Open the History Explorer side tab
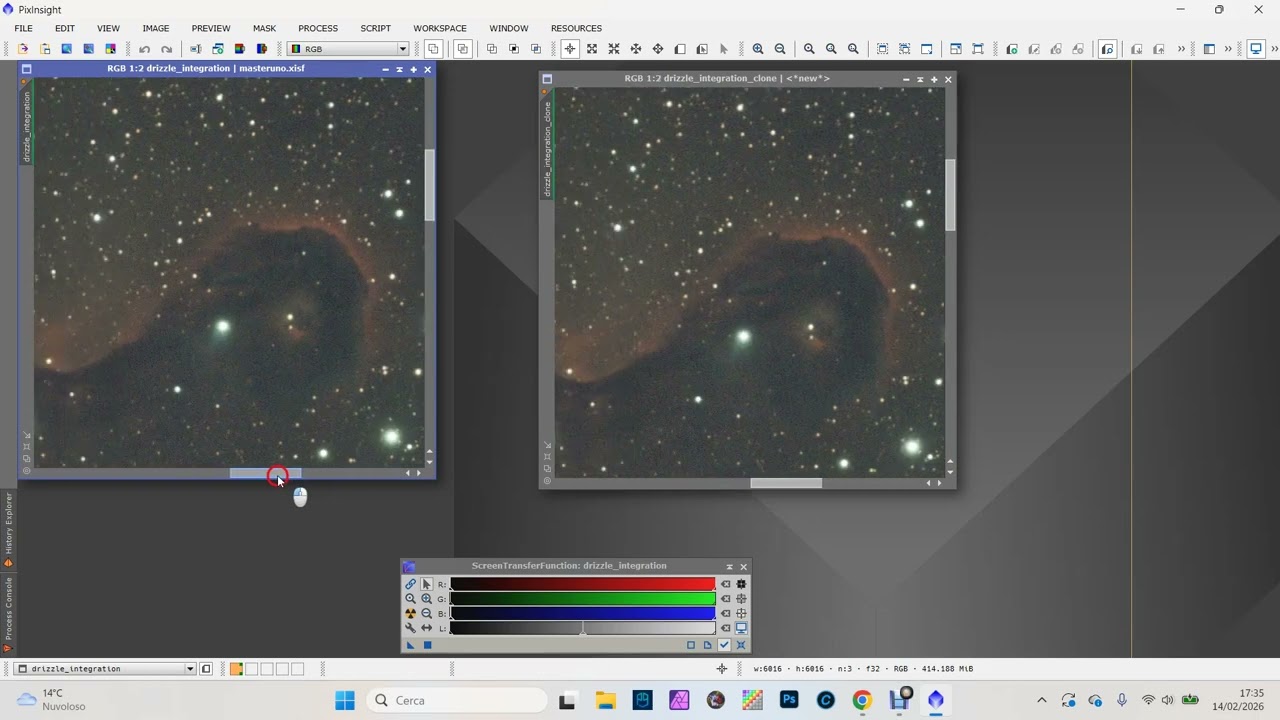 point(8,529)
